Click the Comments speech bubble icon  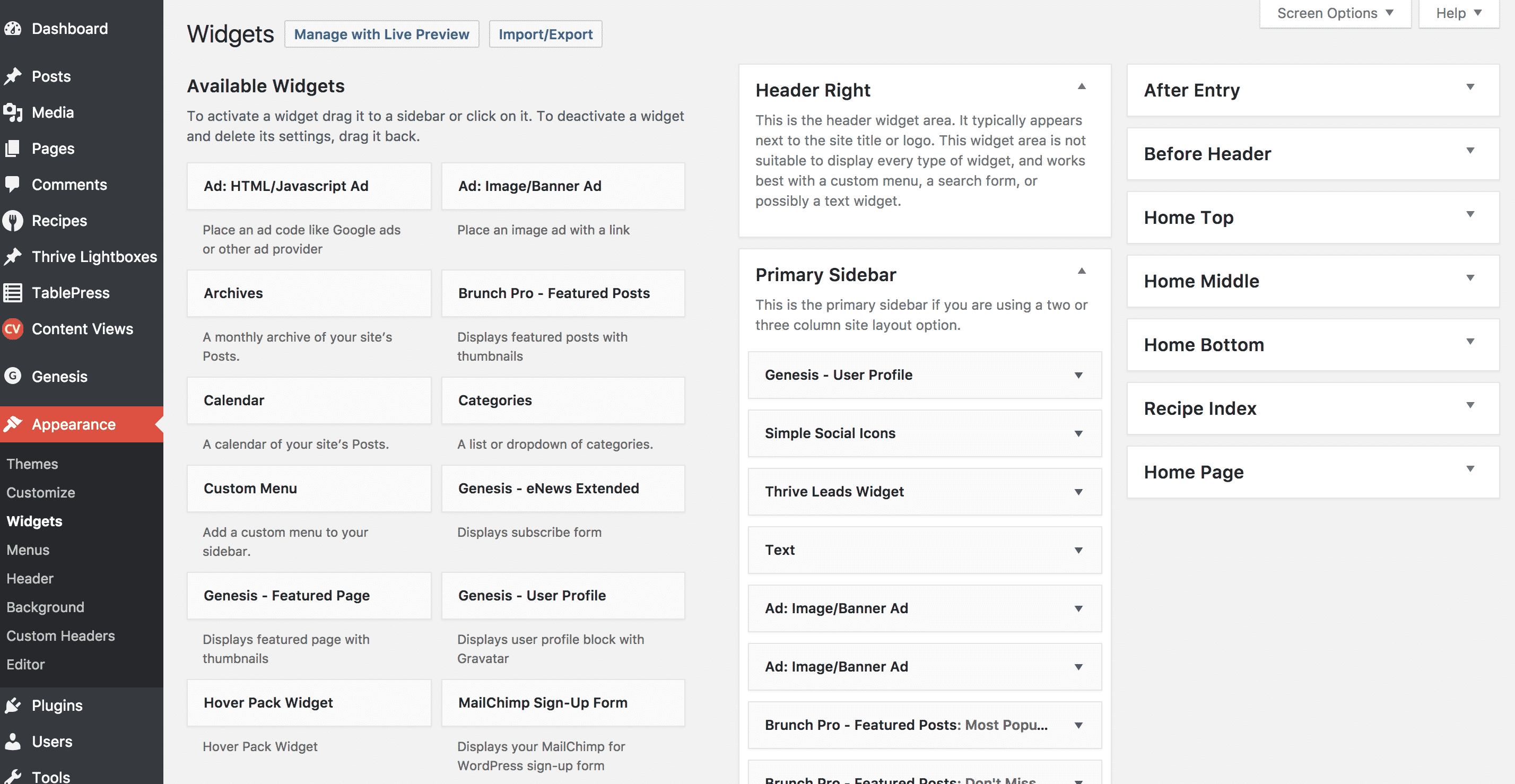point(12,184)
